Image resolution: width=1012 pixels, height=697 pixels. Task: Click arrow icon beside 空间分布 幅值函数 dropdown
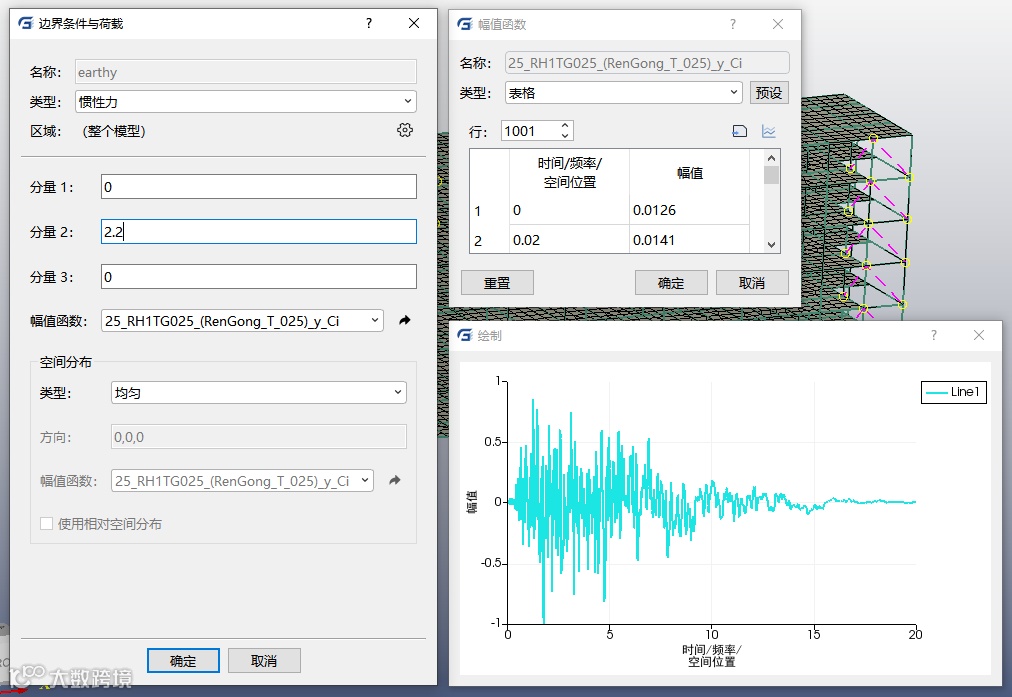click(395, 480)
